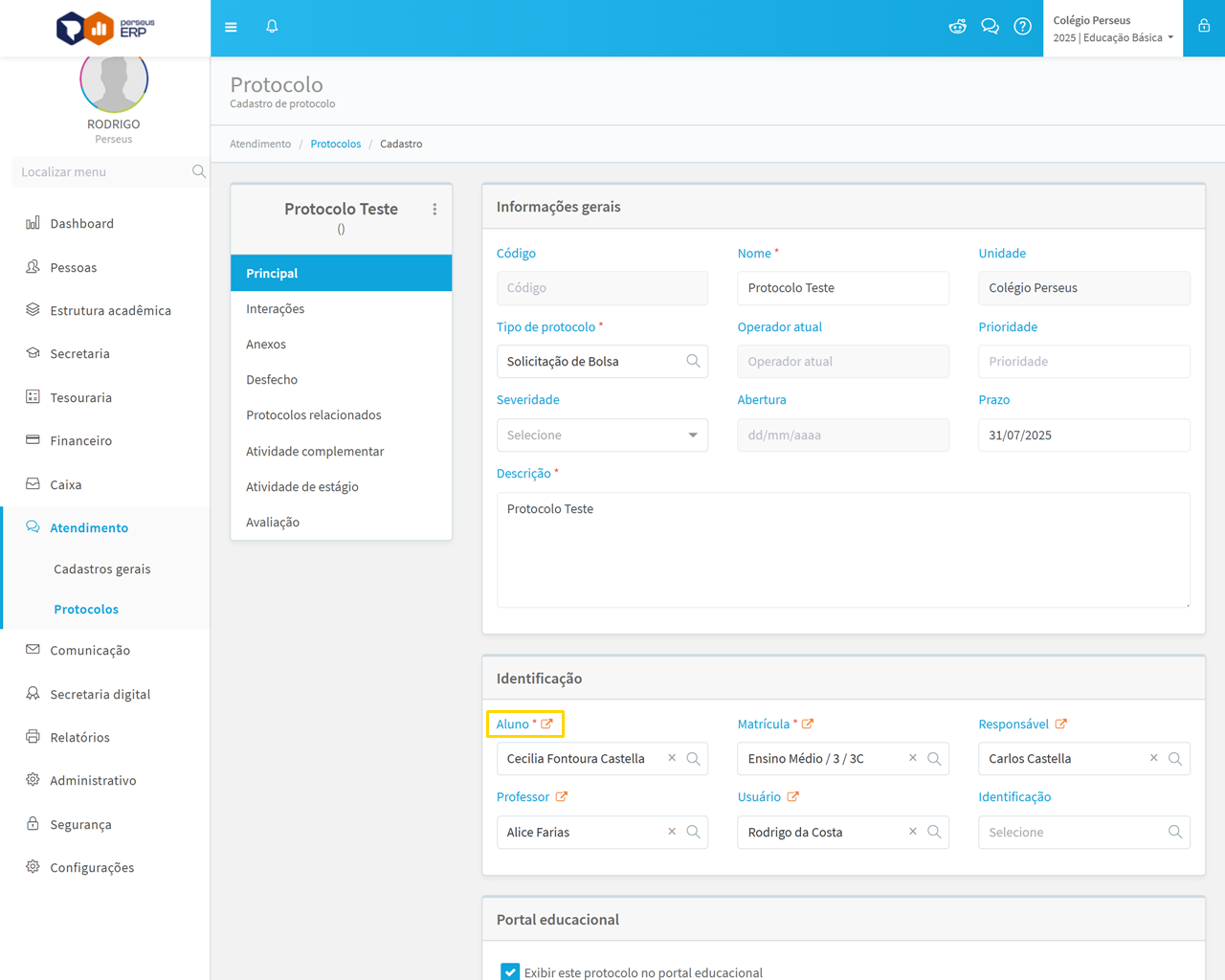The width and height of the screenshot is (1225, 980).
Task: Switch to the Desfecho tab
Action: 341,379
